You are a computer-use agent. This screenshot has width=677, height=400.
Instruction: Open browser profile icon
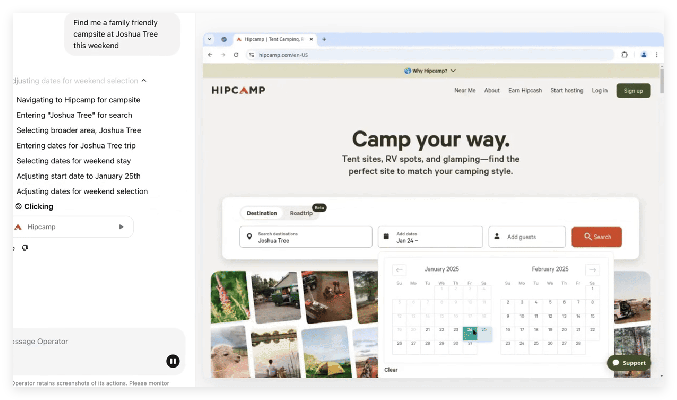point(644,55)
